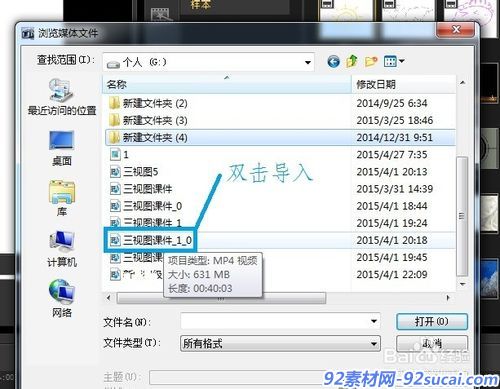This screenshot has height=389, width=500.
Task: Select video file 三视图课件_1_0
Action: pyautogui.click(x=151, y=240)
